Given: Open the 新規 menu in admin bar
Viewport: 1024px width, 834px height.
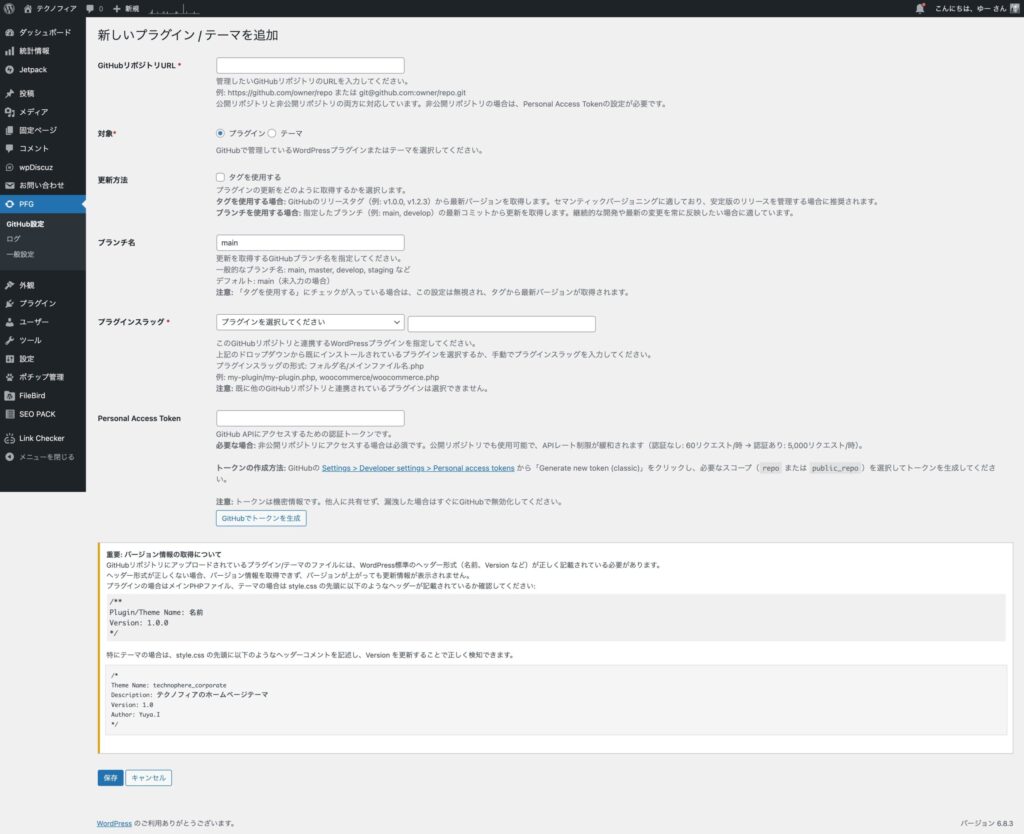Looking at the screenshot, I should click(x=125, y=8).
